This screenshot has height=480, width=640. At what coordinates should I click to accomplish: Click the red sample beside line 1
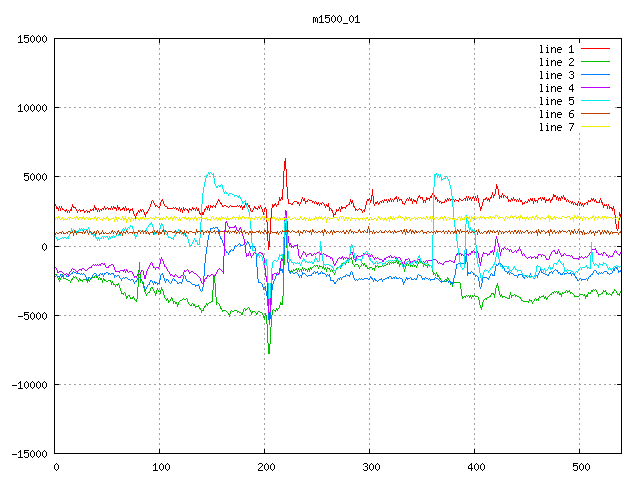click(x=595, y=49)
